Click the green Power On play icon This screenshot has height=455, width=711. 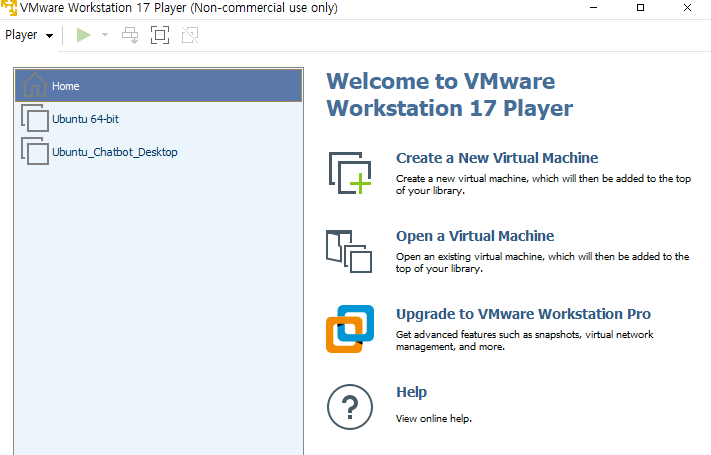point(83,35)
